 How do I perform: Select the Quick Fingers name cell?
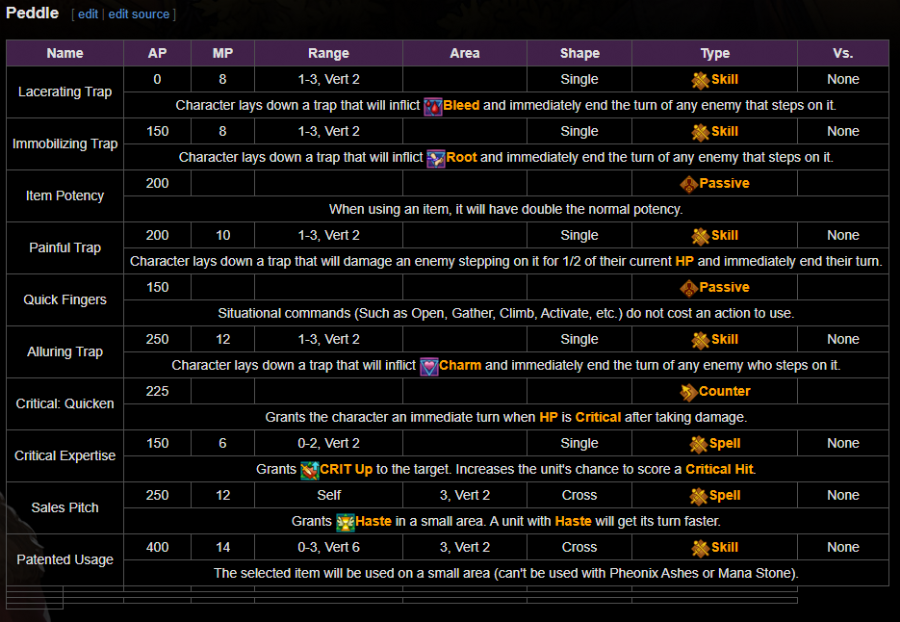coord(65,300)
